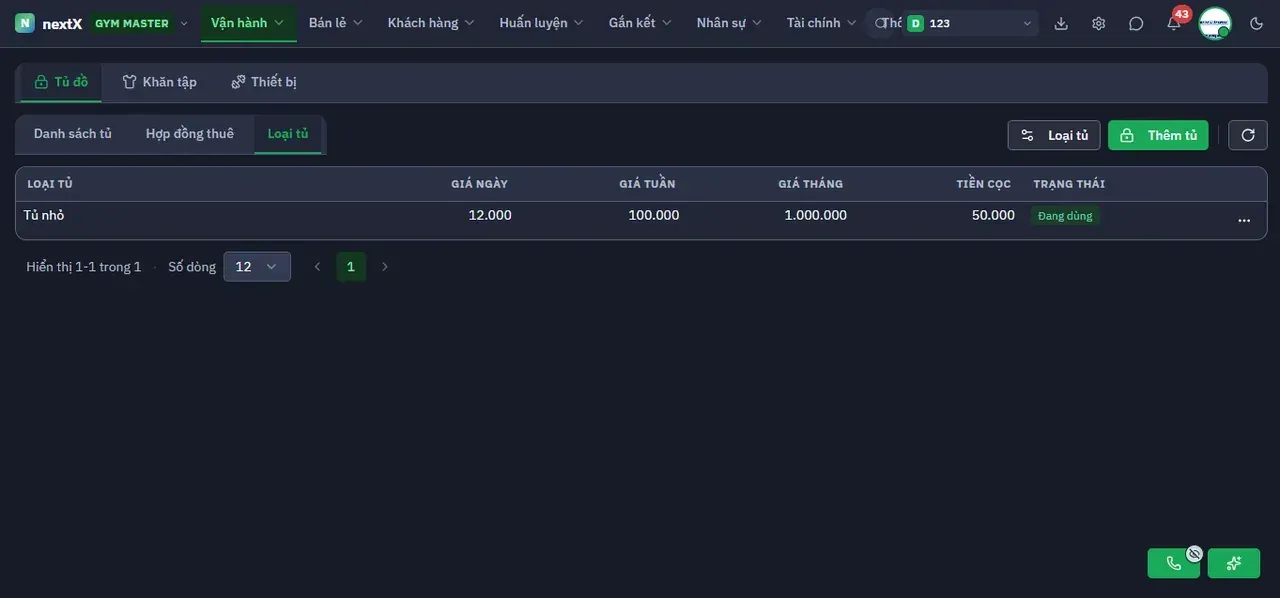
Task: Hide the phone widget via the crossed-eye icon
Action: pyautogui.click(x=1194, y=553)
